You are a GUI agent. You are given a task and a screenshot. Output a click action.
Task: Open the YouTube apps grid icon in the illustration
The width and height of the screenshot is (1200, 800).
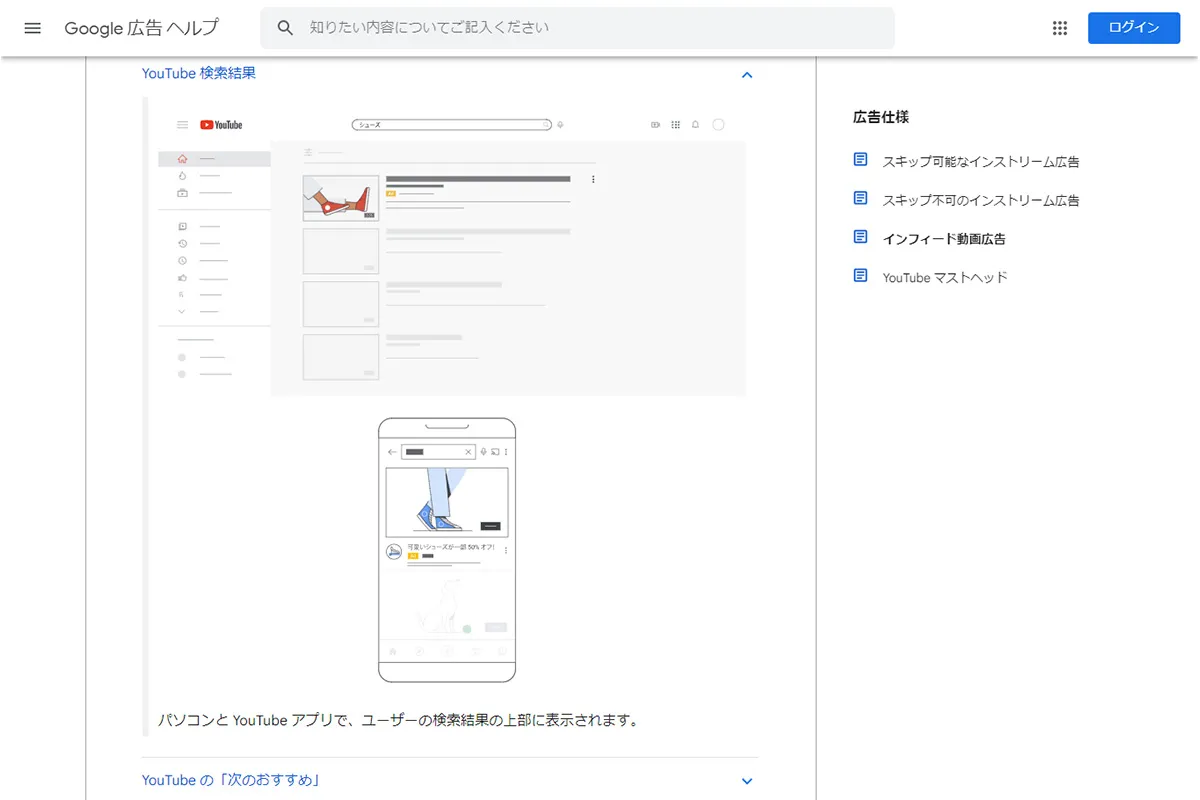pyautogui.click(x=675, y=125)
